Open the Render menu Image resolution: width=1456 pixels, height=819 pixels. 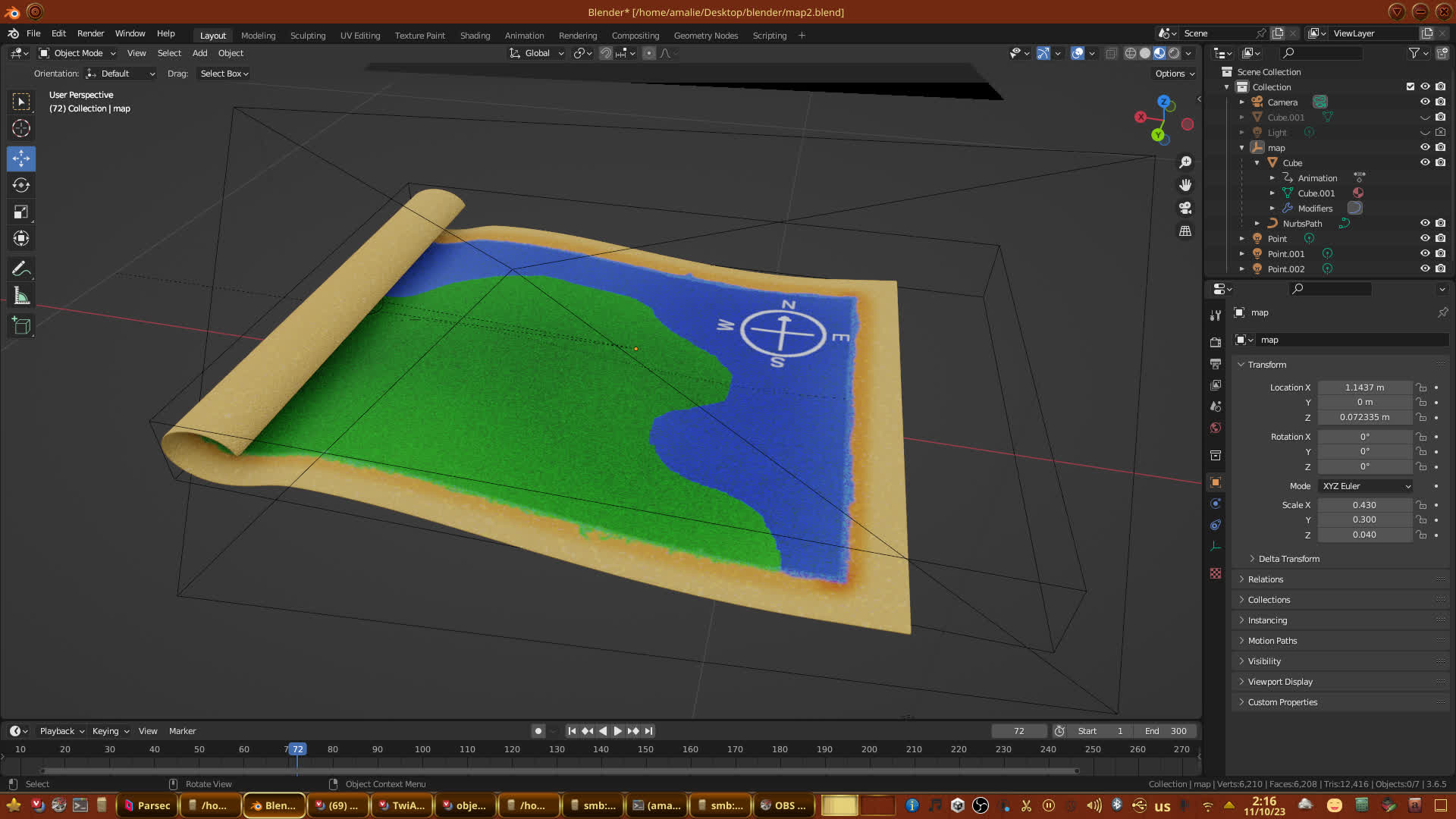[90, 33]
